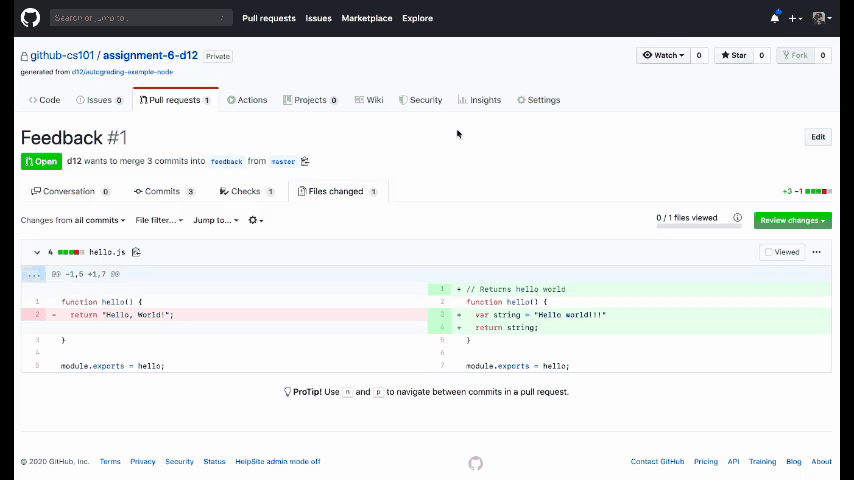The height and width of the screenshot is (480, 854).
Task: Open the Insights tab
Action: (479, 100)
